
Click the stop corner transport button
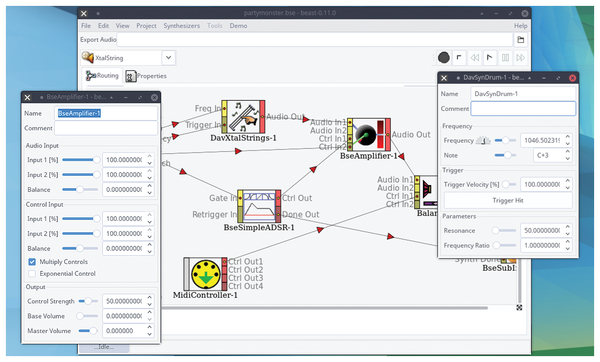click(459, 58)
